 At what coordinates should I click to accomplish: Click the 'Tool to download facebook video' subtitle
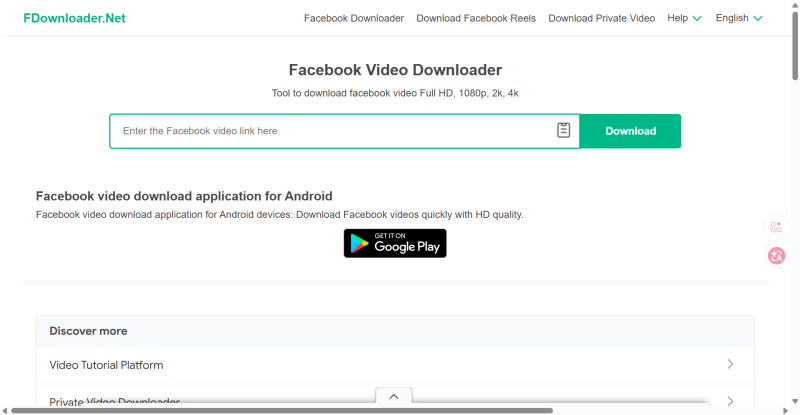tap(395, 93)
